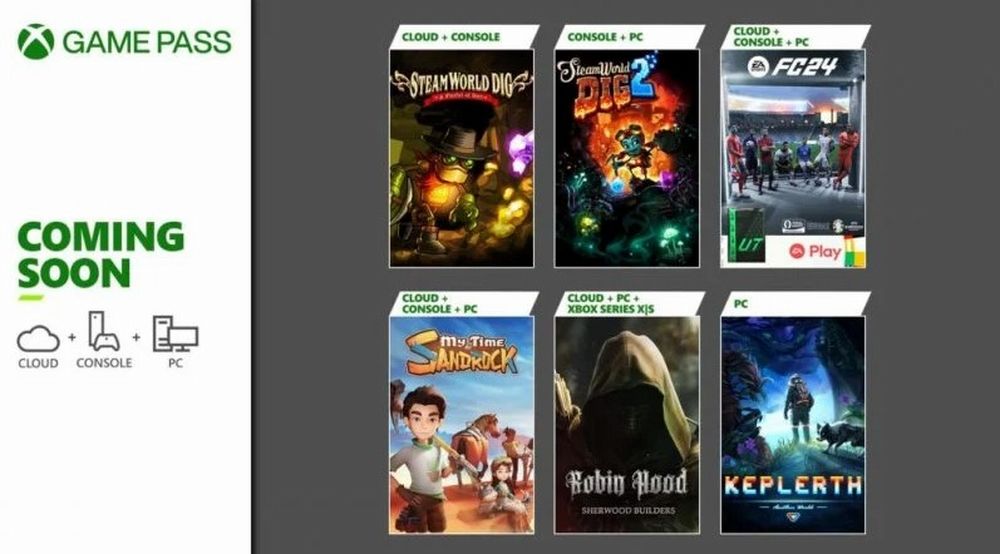Select the PC monitor platform icon

tap(175, 333)
